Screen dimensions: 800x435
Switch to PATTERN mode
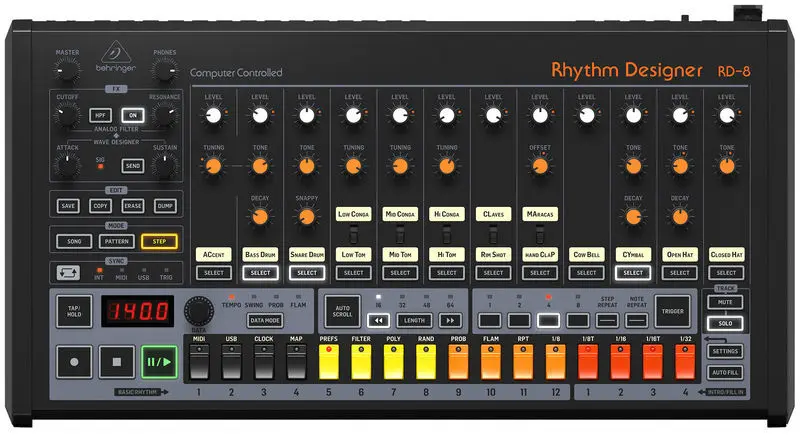117,241
